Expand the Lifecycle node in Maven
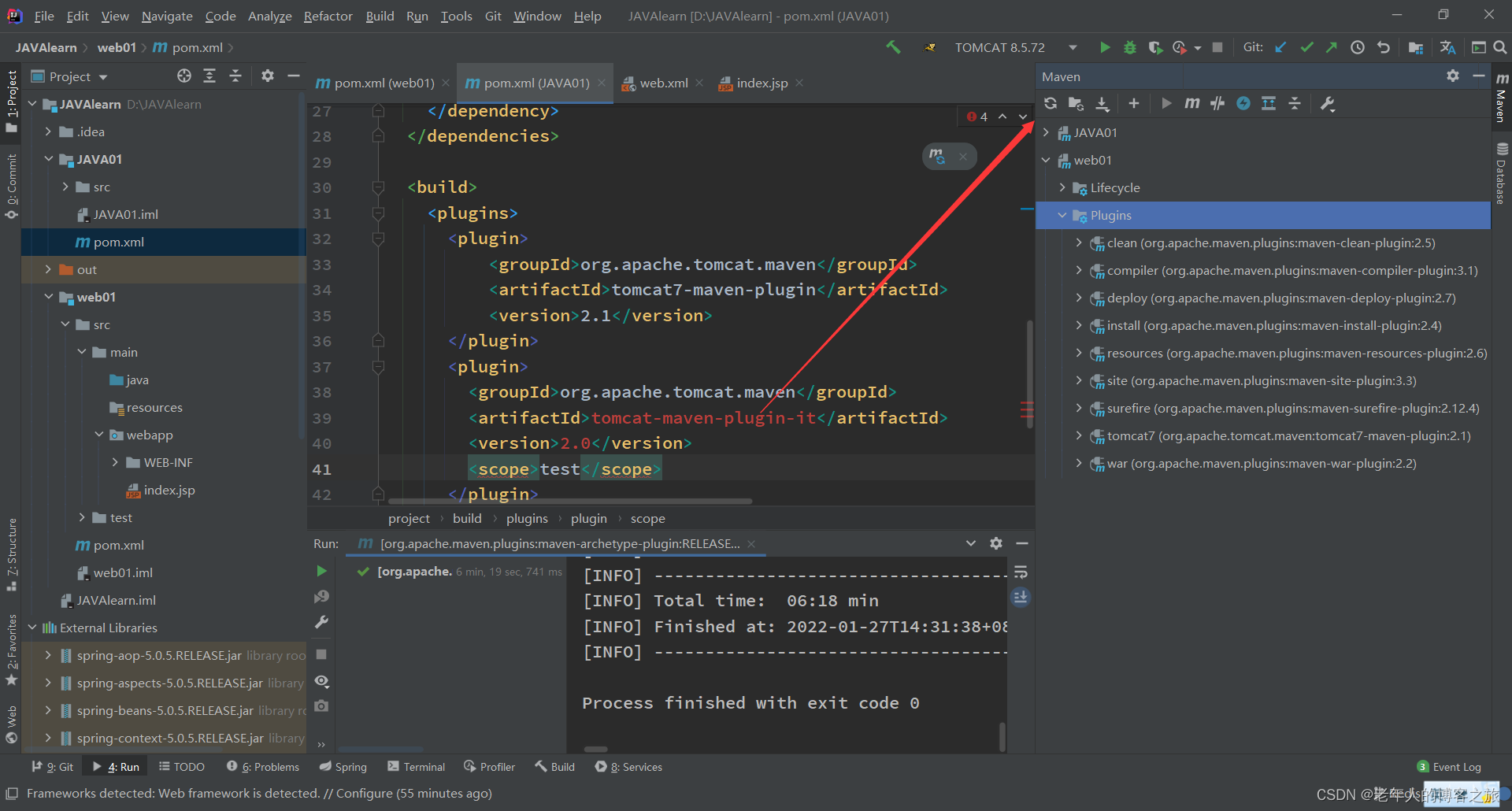This screenshot has height=811, width=1512. point(1062,187)
